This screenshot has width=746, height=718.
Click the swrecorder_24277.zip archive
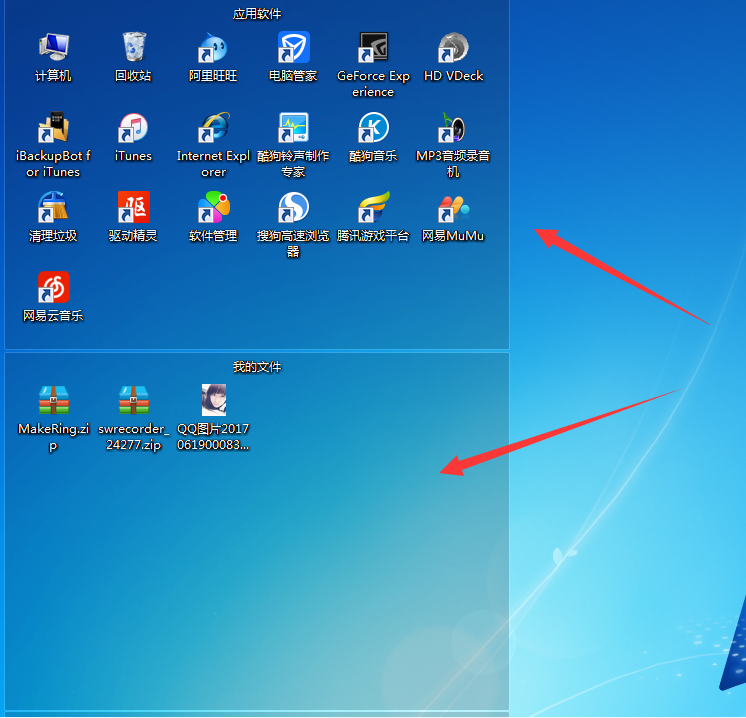(x=134, y=401)
